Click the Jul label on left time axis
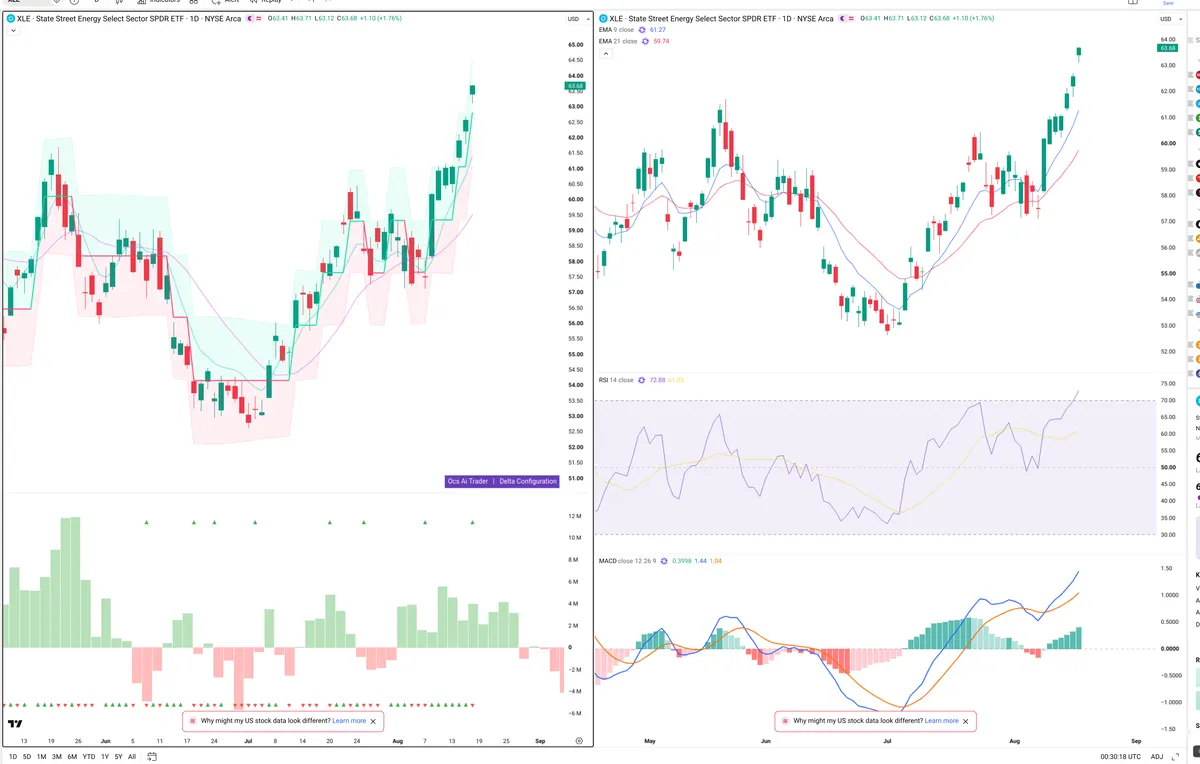The height and width of the screenshot is (764, 1200). coord(246,741)
